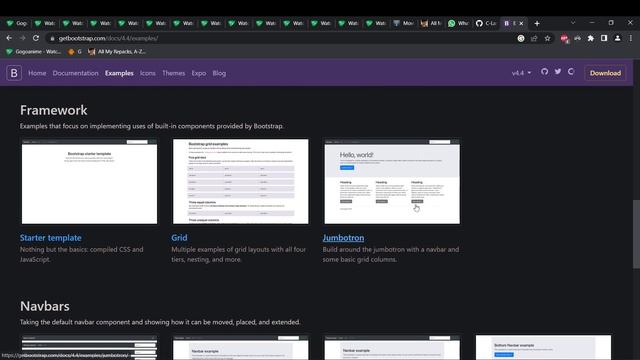
Task: Switch to the GitHub 'C-La' tab
Action: 486,24
